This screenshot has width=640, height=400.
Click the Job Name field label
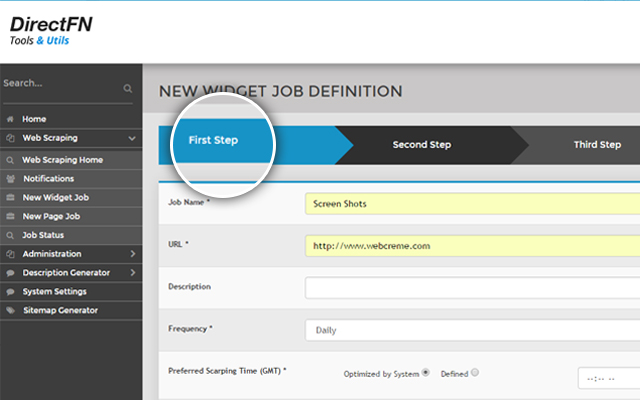[x=189, y=202]
